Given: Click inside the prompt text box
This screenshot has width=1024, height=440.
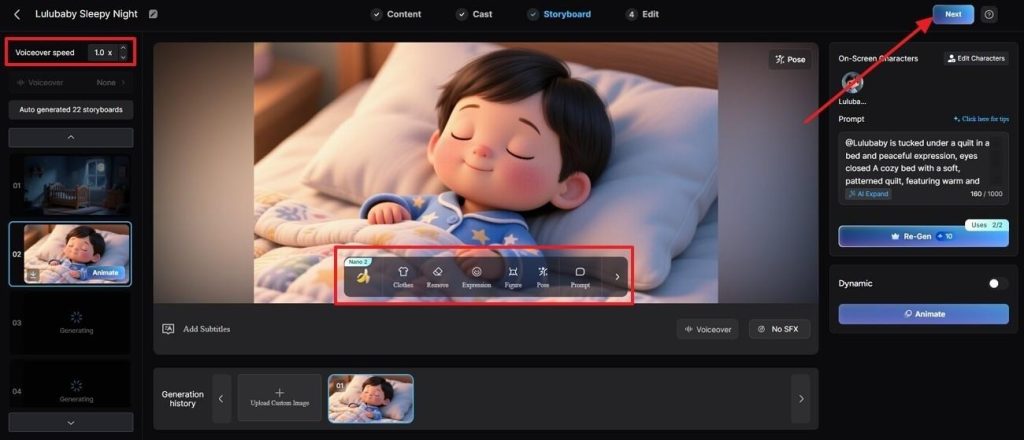Looking at the screenshot, I should point(923,168).
